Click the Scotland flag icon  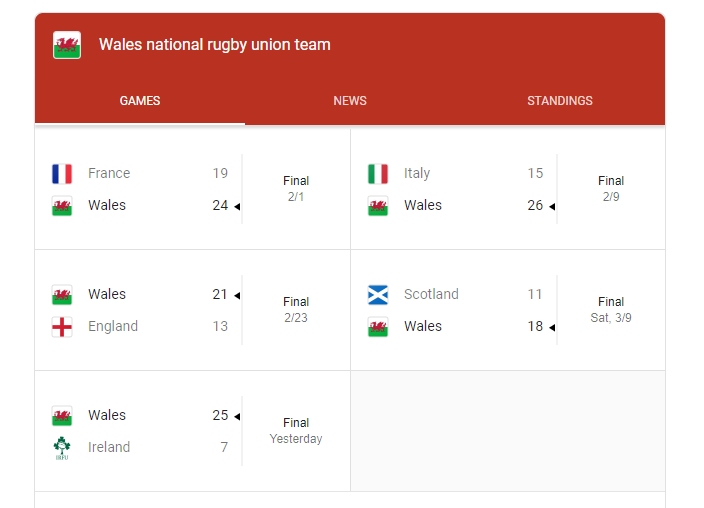pos(378,294)
